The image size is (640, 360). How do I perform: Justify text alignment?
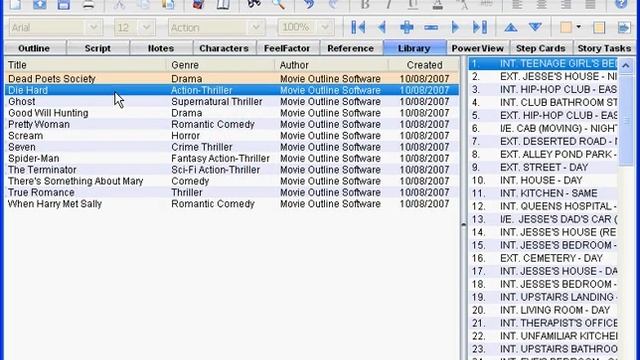pos(590,4)
